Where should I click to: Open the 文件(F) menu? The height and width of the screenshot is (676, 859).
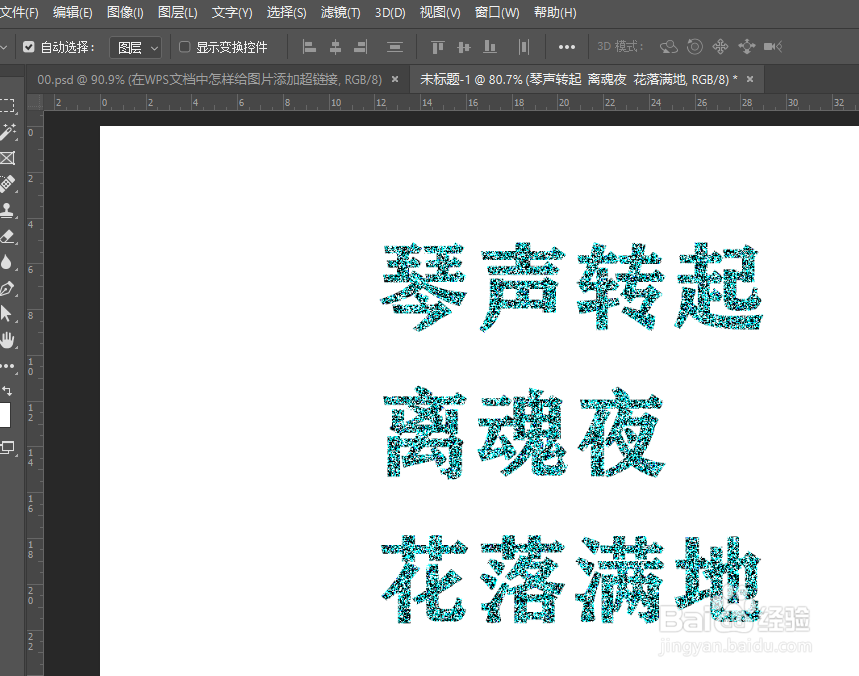pyautogui.click(x=19, y=12)
